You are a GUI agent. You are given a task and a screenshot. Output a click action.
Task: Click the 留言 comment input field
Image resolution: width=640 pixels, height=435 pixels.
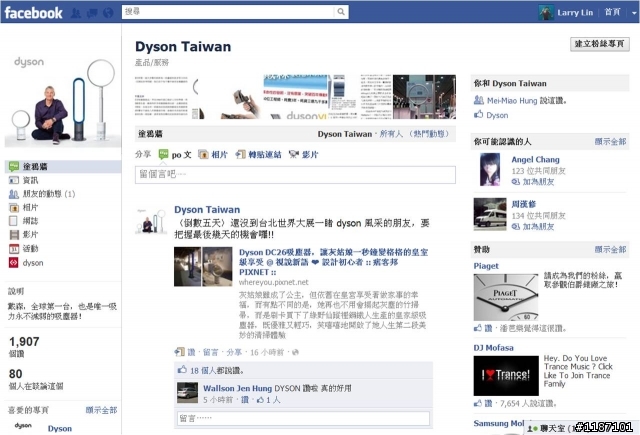click(x=303, y=418)
